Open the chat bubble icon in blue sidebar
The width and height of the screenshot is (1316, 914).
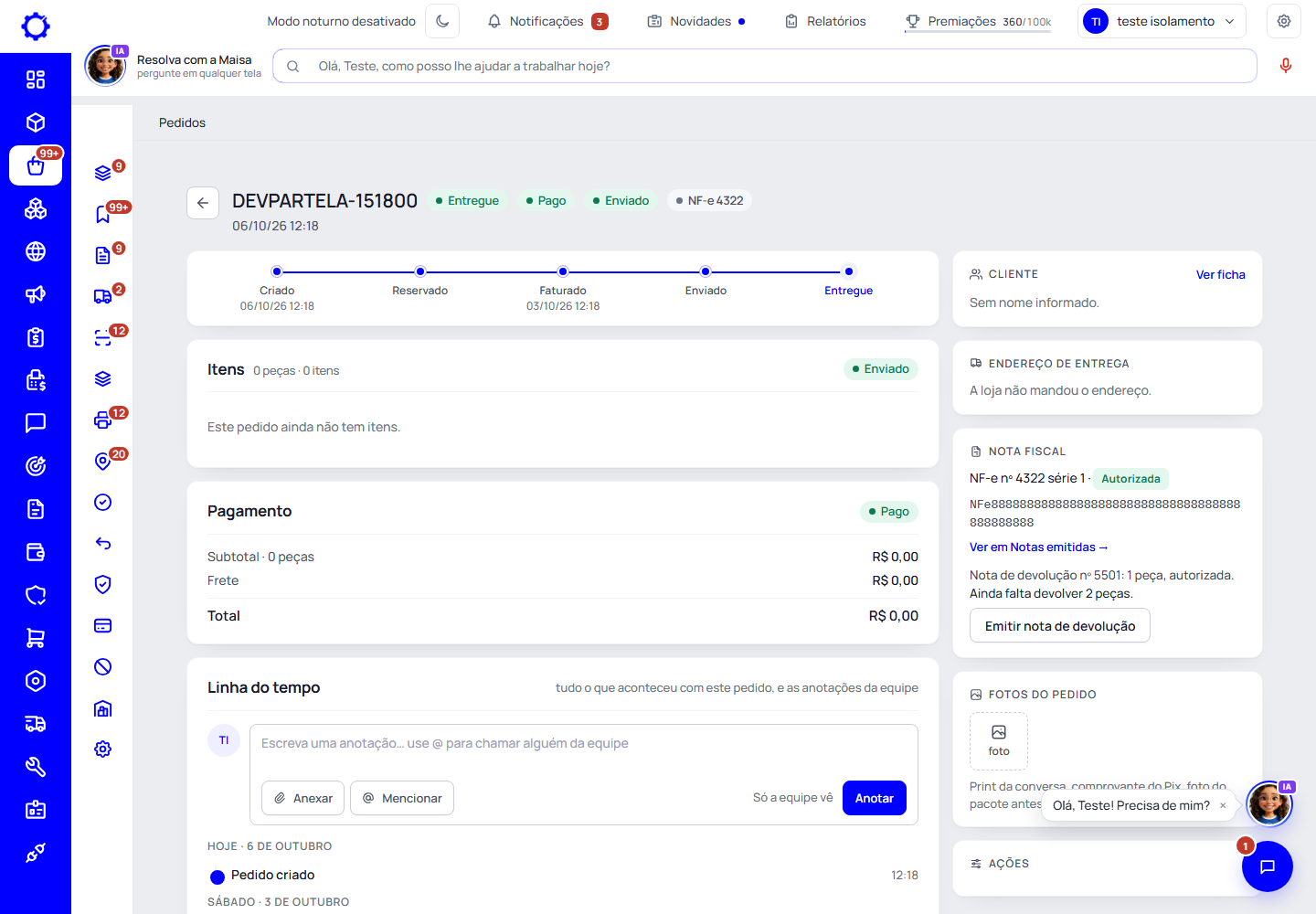[36, 423]
